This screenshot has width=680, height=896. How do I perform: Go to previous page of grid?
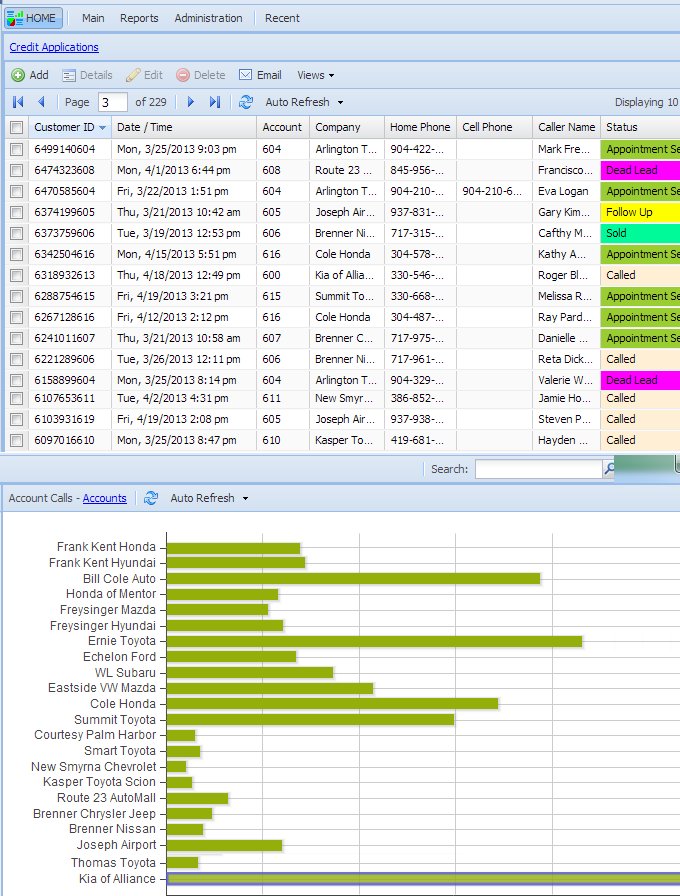pos(41,102)
